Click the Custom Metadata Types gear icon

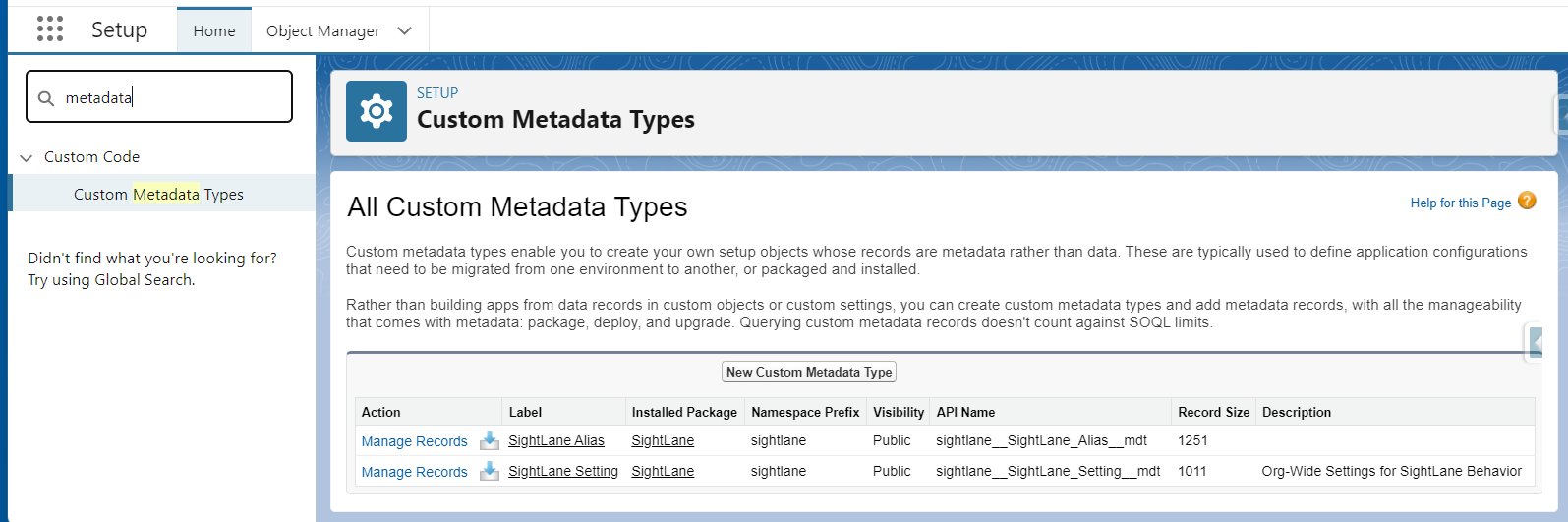377,111
